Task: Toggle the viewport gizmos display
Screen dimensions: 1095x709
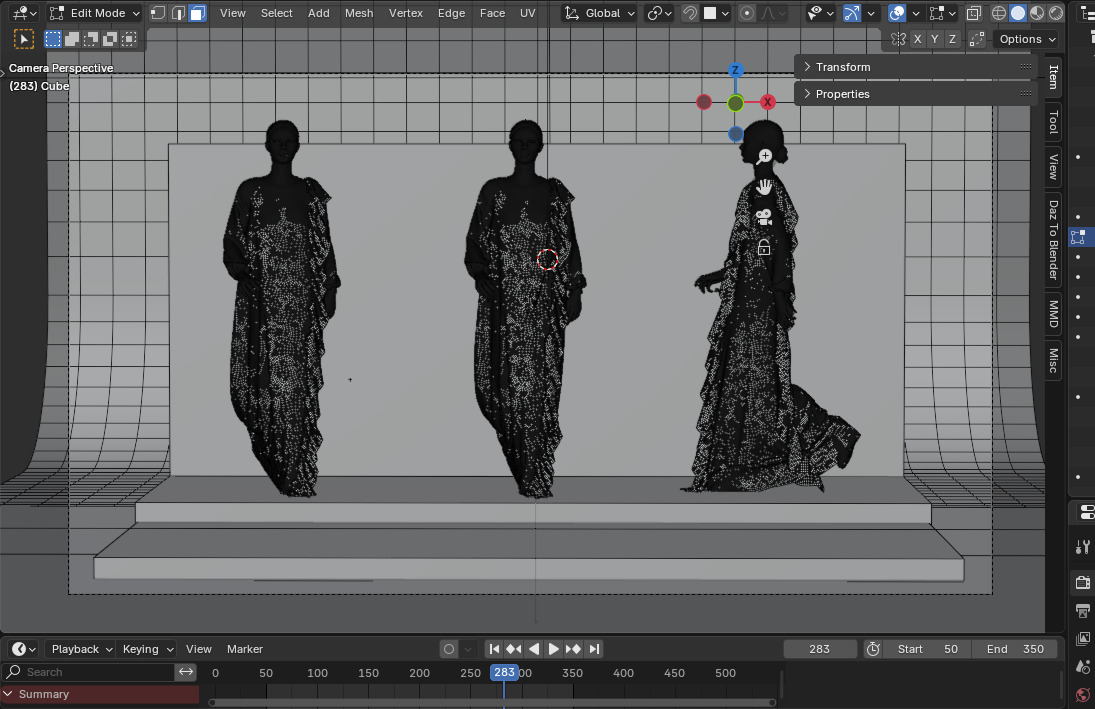Action: click(x=852, y=13)
